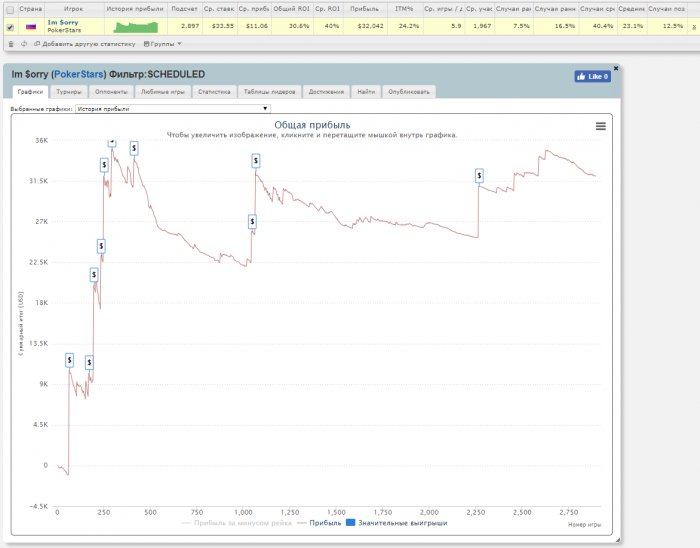Click the refresh icon next to the delete icon

click(x=23, y=43)
